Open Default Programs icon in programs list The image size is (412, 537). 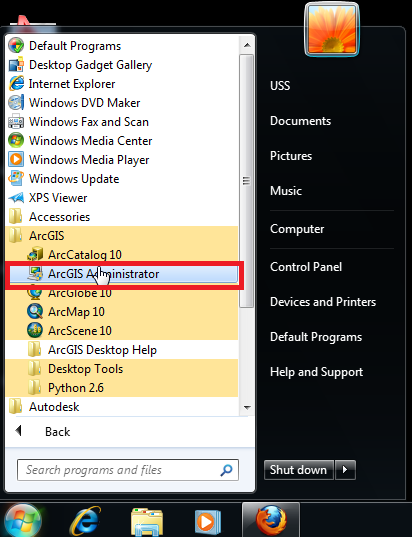pos(16,46)
